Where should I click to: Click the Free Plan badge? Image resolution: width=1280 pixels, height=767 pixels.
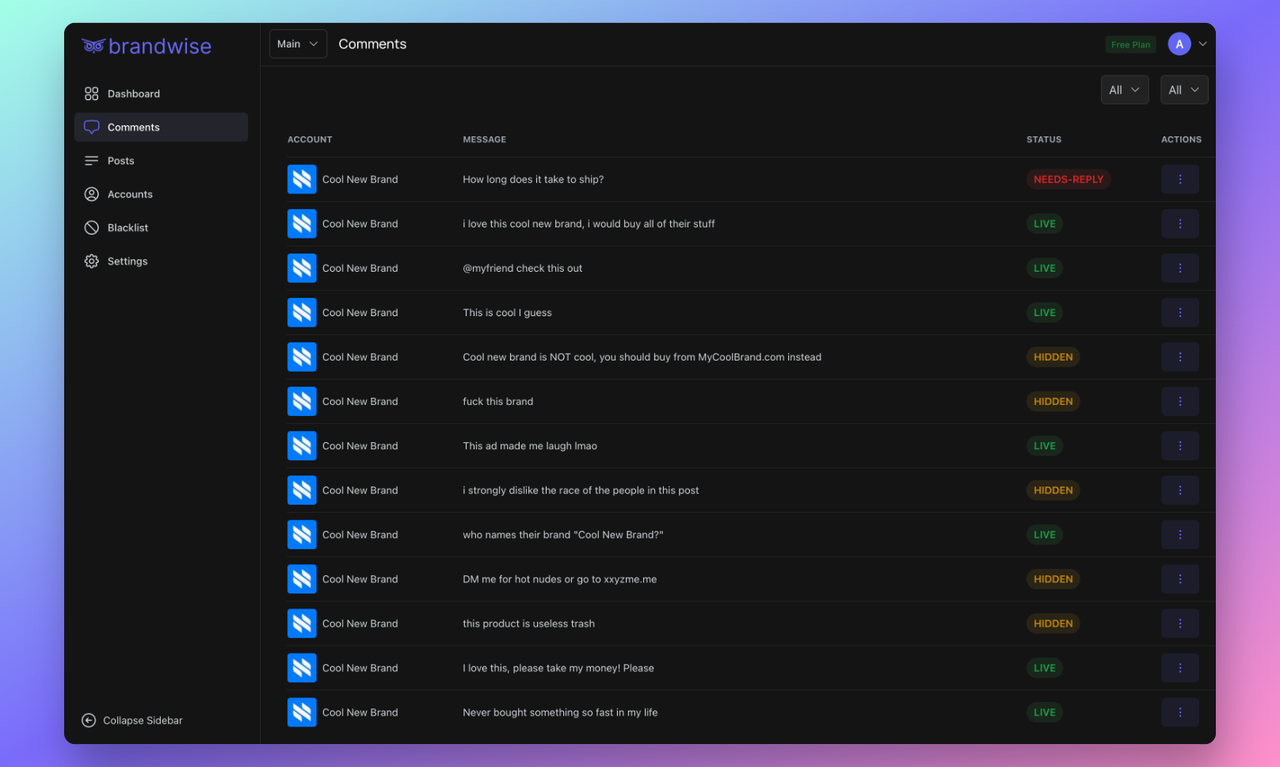pos(1130,44)
